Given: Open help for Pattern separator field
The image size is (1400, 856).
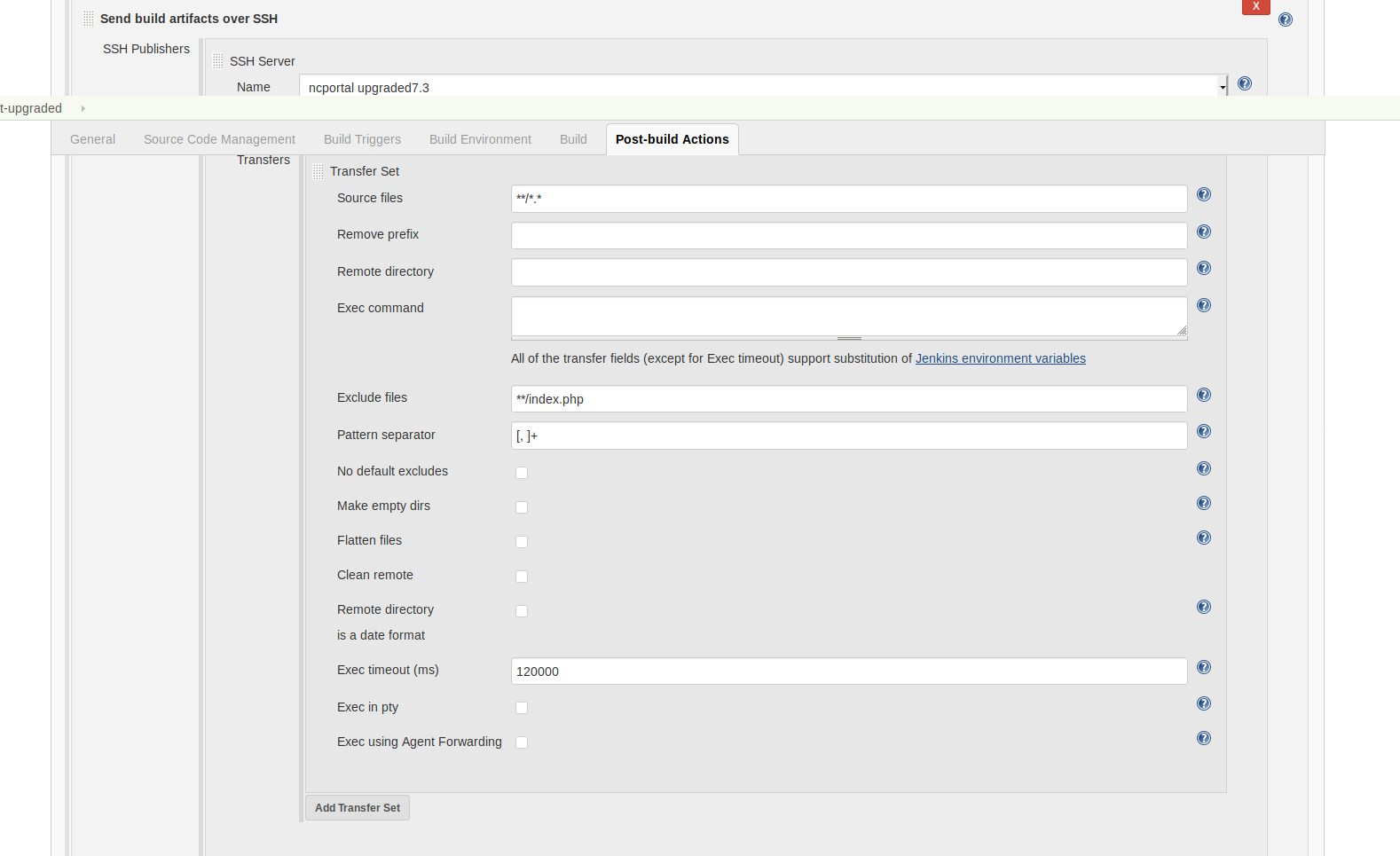Looking at the screenshot, I should [x=1204, y=432].
